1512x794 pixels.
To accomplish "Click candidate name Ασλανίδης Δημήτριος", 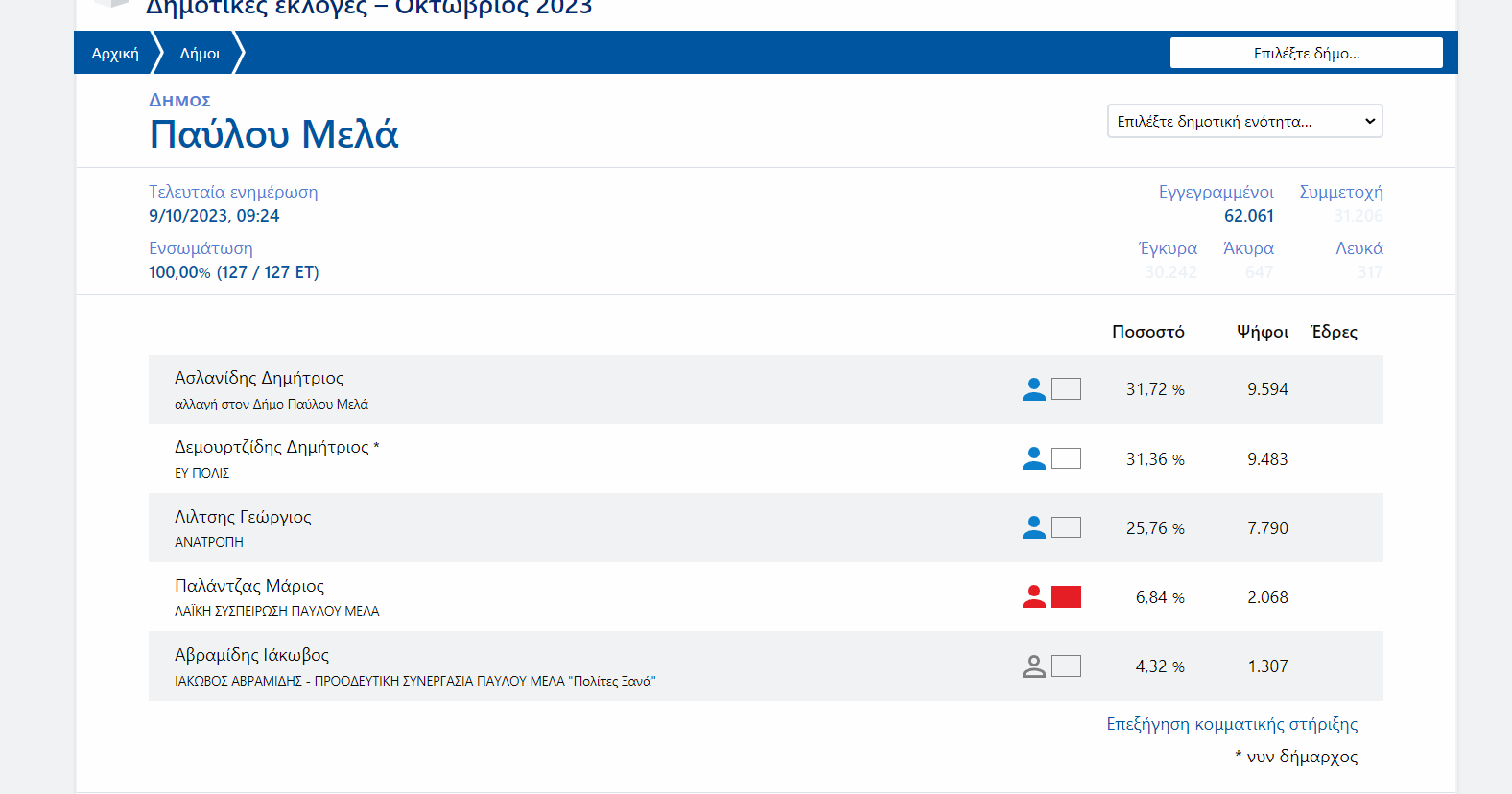I will 259,378.
